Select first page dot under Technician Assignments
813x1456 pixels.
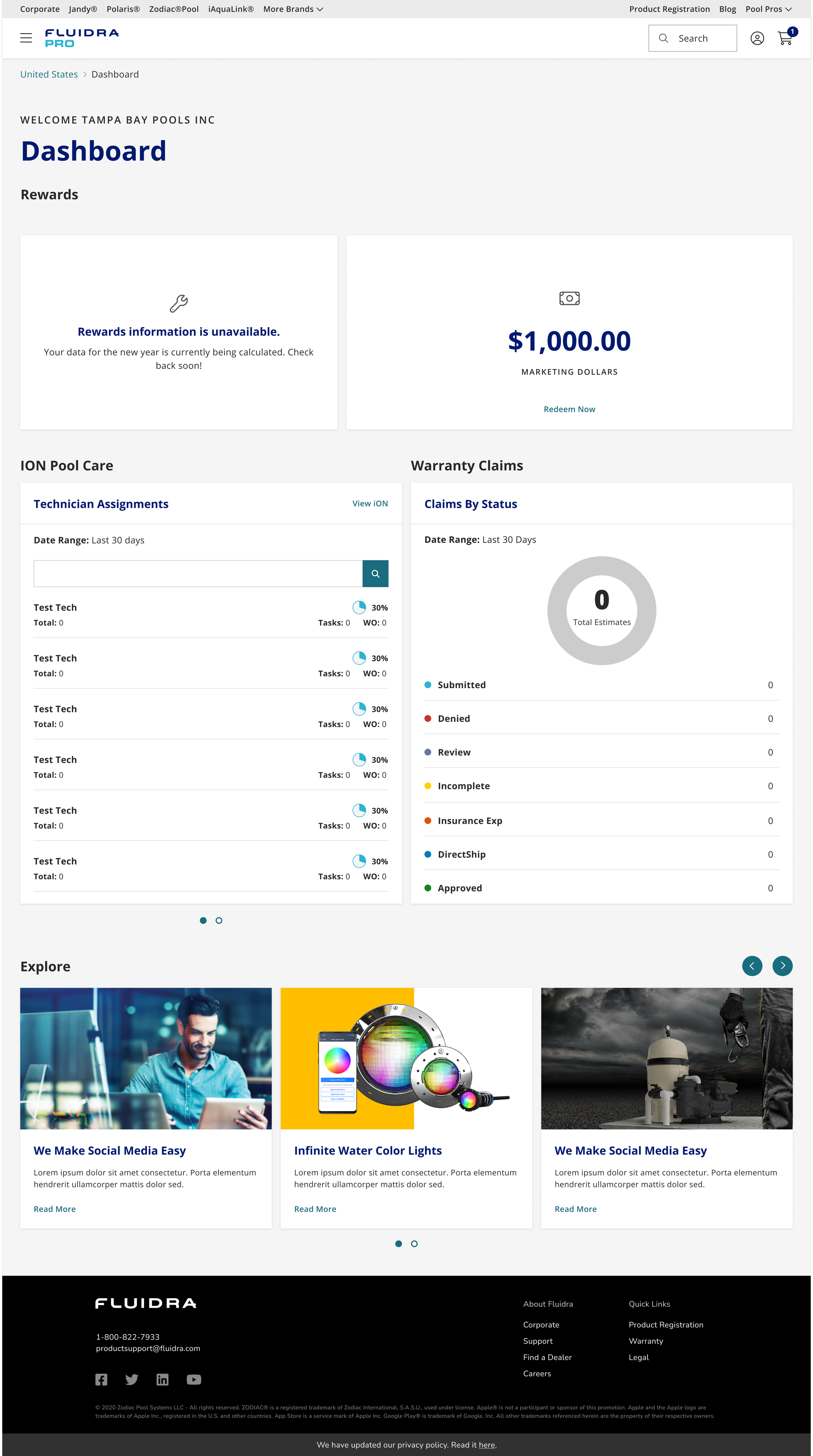[203, 920]
